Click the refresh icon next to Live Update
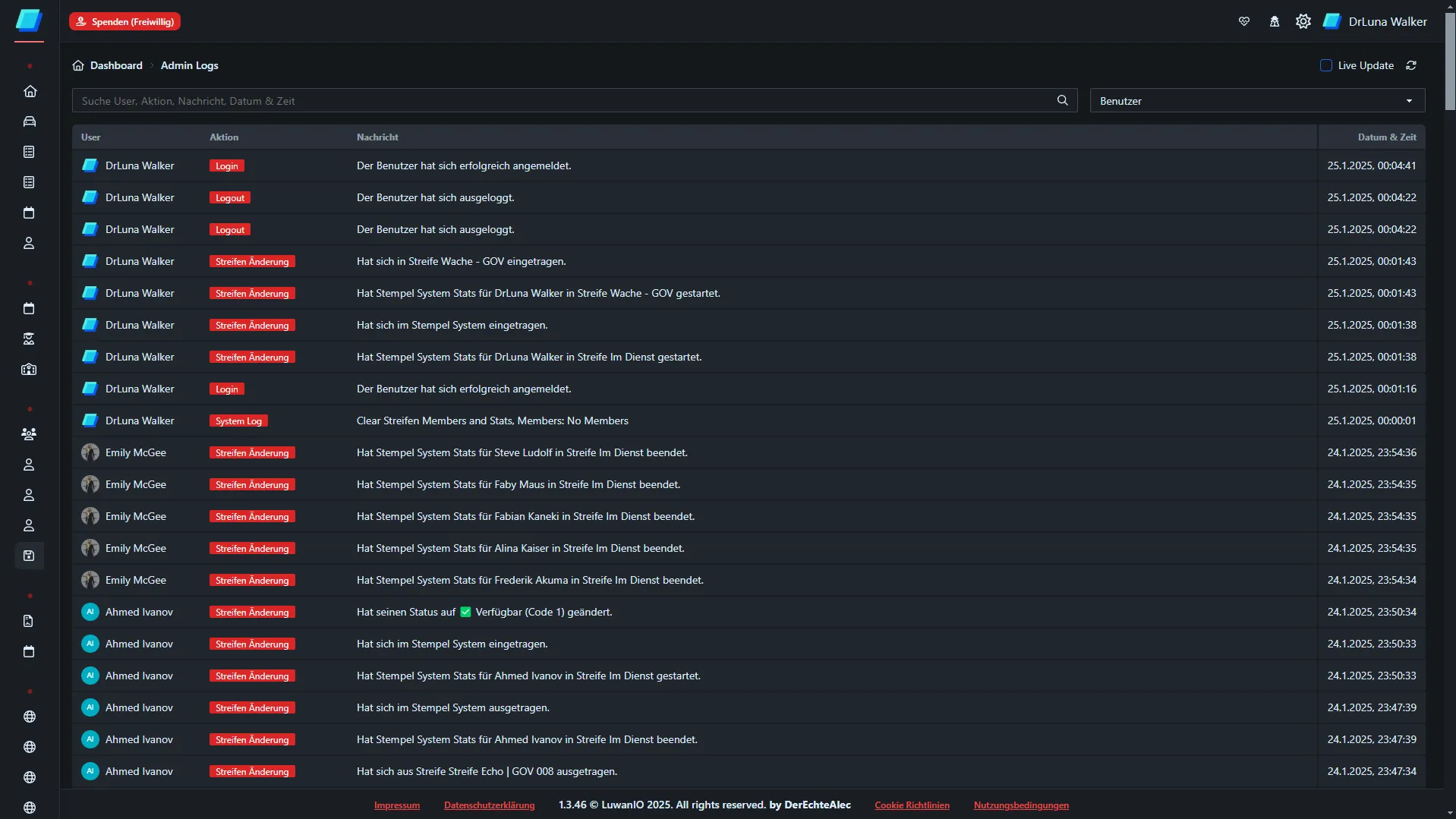 click(1412, 65)
